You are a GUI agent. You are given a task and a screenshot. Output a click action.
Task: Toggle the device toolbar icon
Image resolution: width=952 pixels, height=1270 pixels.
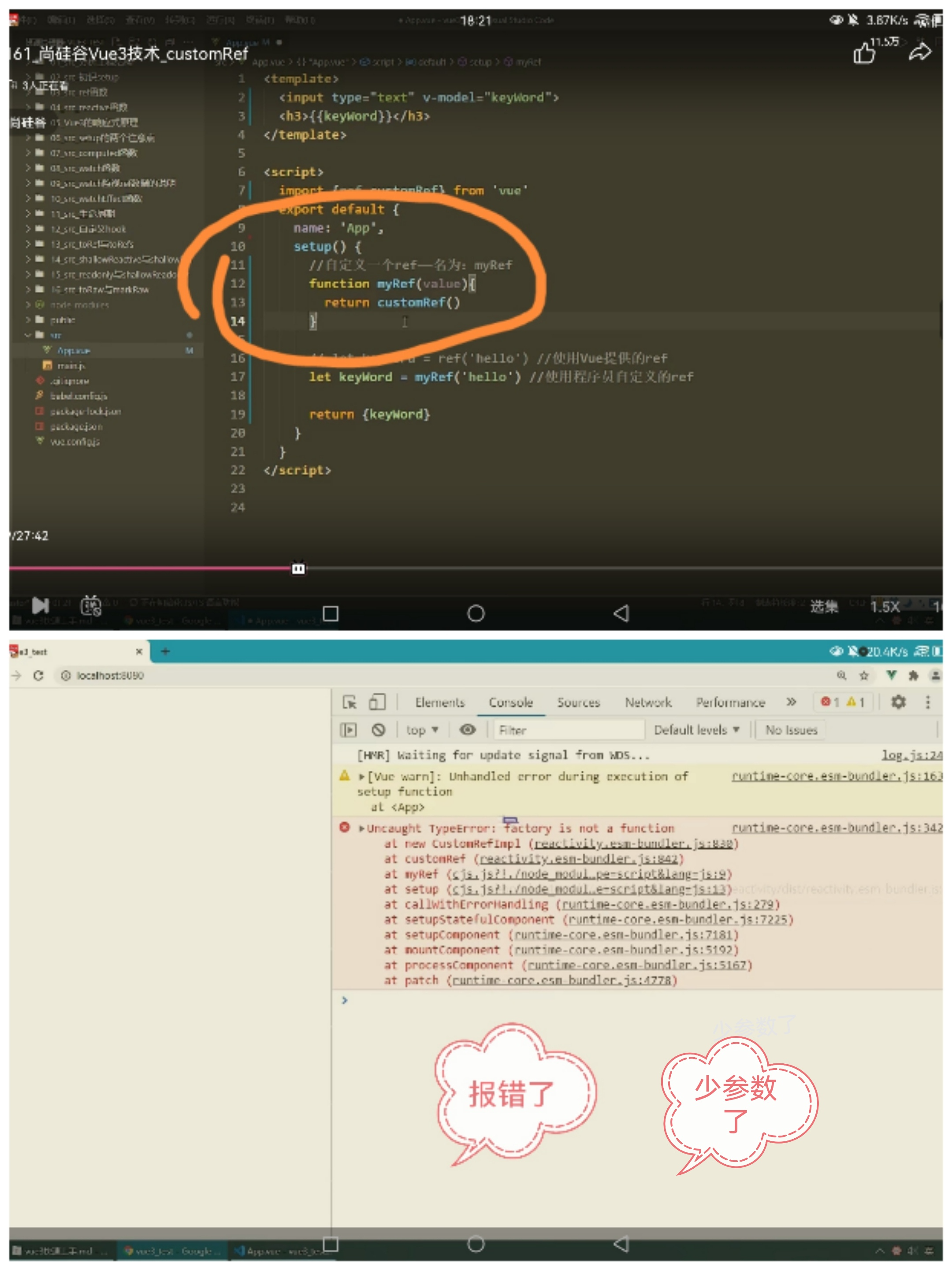pyautogui.click(x=377, y=702)
